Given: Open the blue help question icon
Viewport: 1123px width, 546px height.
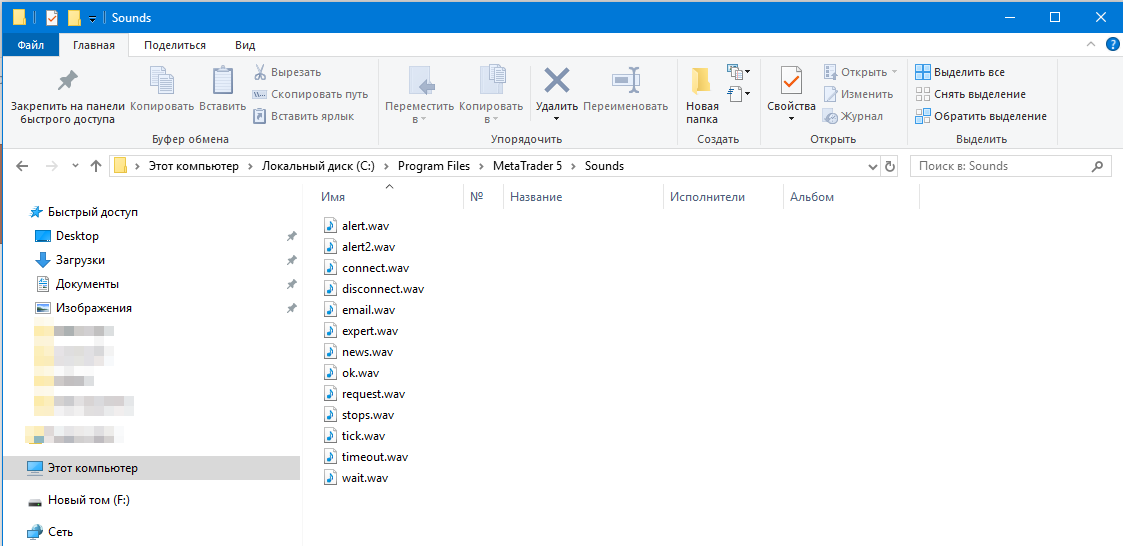Looking at the screenshot, I should [x=1112, y=44].
